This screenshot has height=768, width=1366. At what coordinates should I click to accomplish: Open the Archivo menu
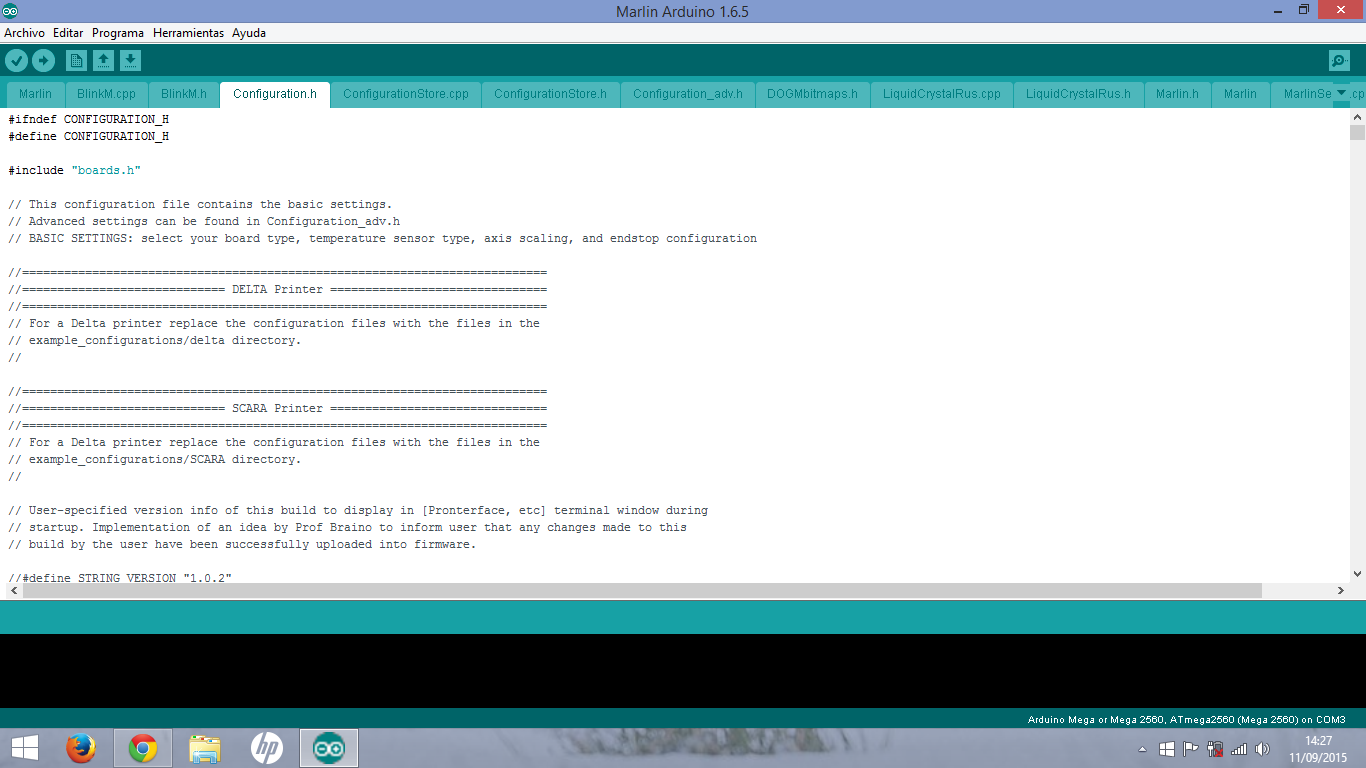tap(24, 33)
